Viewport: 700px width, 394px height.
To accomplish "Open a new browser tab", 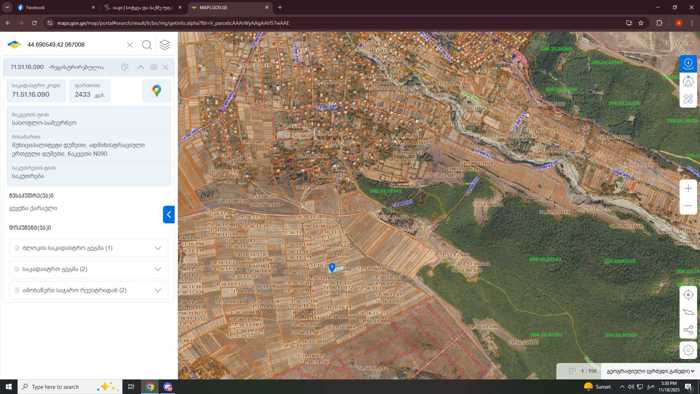I will pos(280,8).
